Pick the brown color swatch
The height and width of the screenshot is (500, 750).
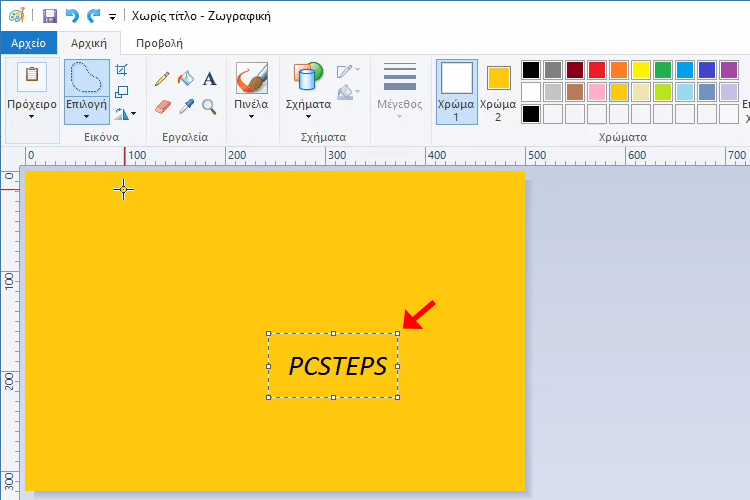[x=575, y=92]
